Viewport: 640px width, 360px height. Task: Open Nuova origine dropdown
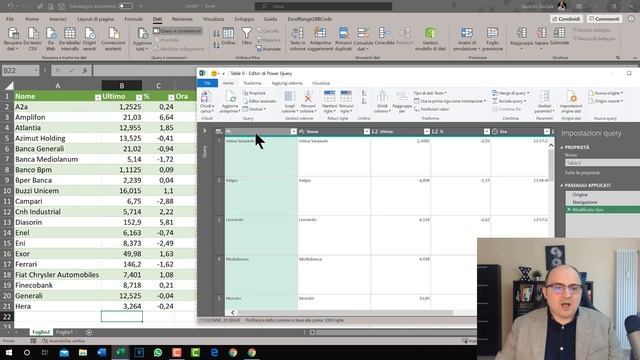(x=606, y=93)
